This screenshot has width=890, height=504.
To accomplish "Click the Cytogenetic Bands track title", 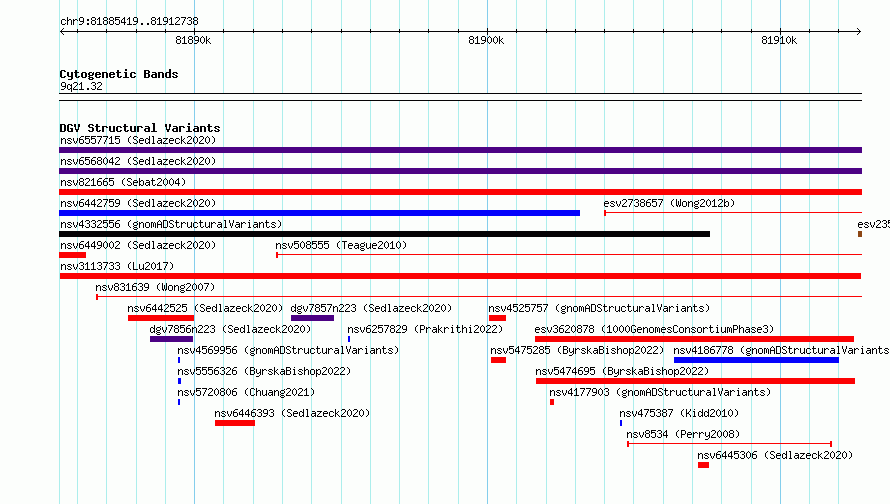I will [x=119, y=74].
